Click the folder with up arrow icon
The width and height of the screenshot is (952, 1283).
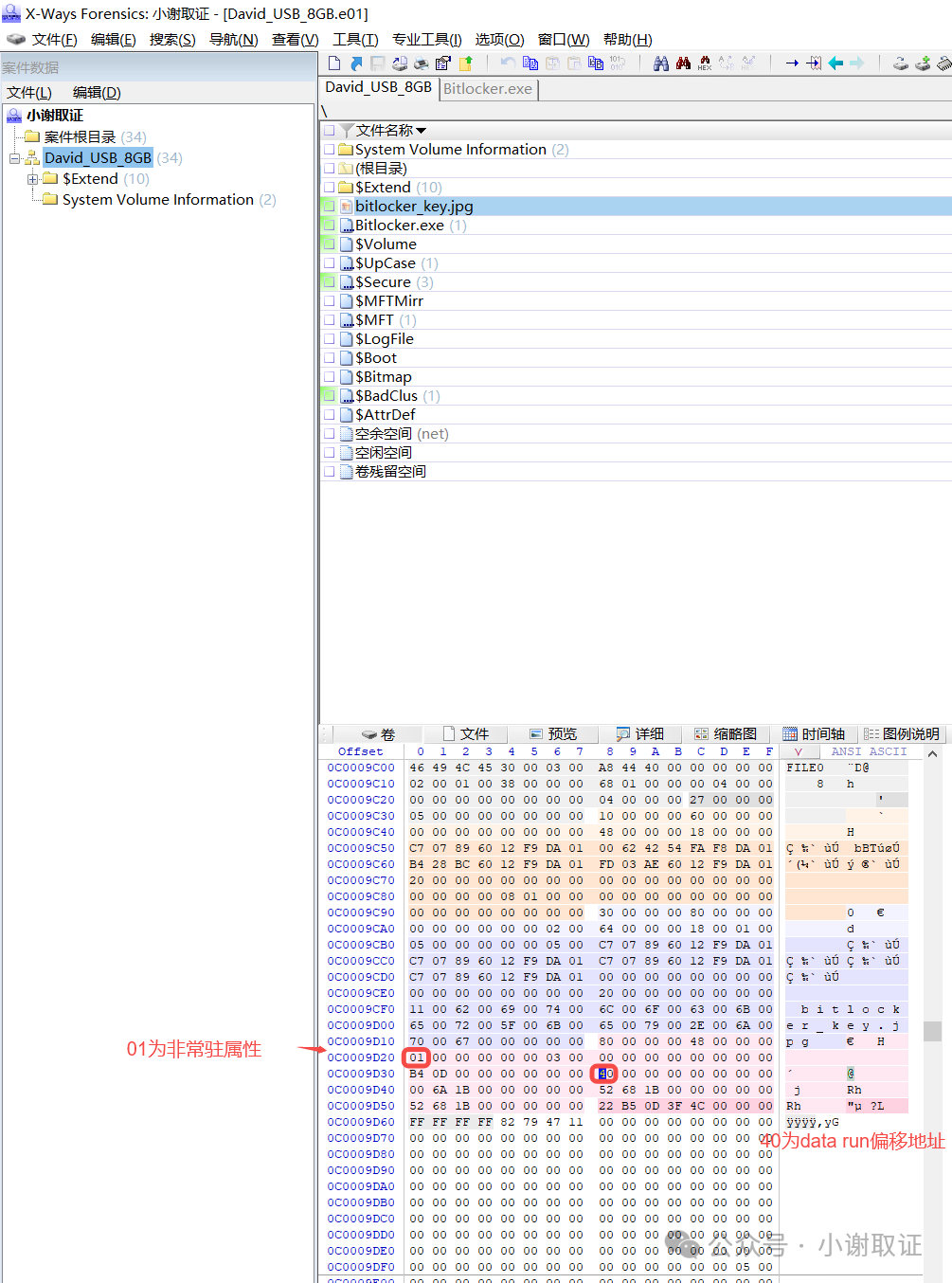click(x=466, y=63)
